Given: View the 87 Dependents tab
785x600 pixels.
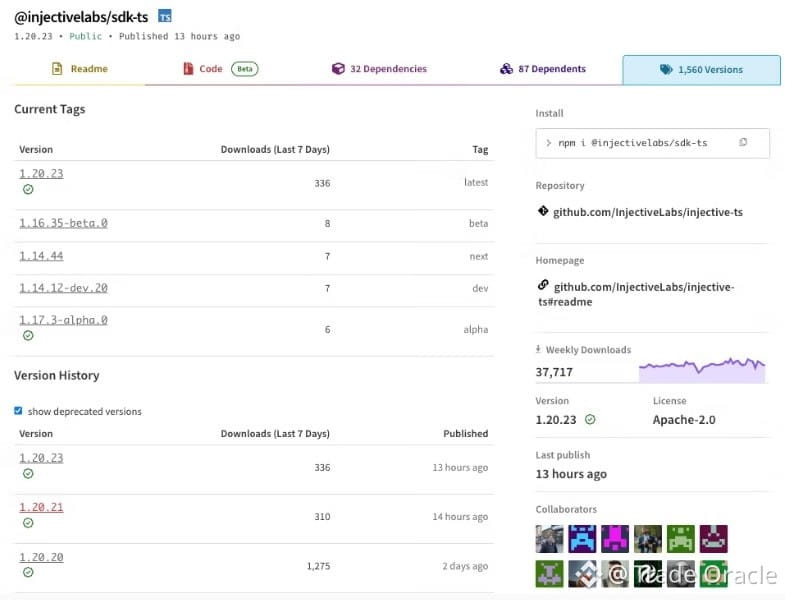Looking at the screenshot, I should point(543,69).
